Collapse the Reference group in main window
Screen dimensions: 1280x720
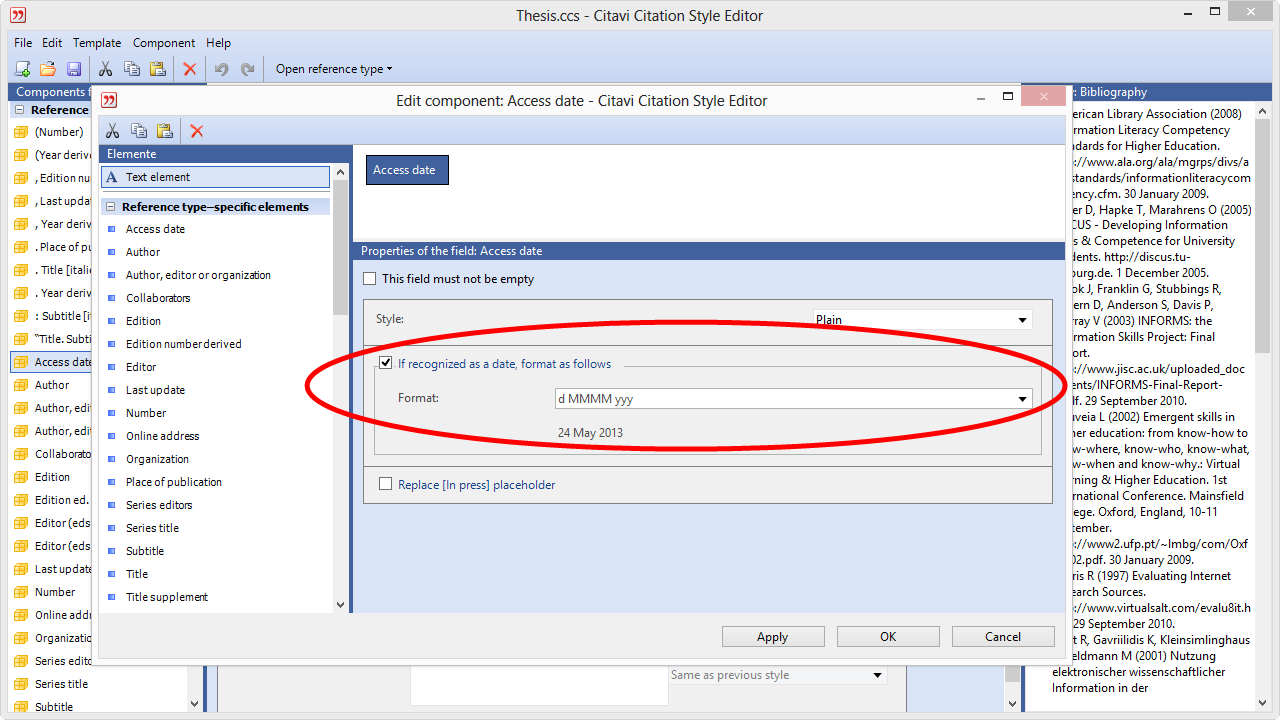[19, 110]
